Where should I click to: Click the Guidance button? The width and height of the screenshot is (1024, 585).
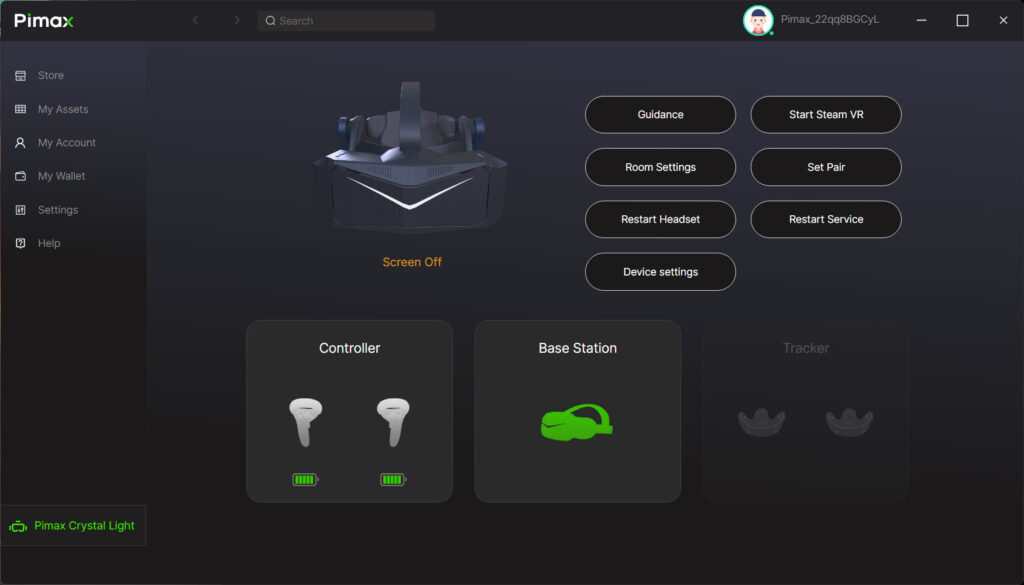660,115
